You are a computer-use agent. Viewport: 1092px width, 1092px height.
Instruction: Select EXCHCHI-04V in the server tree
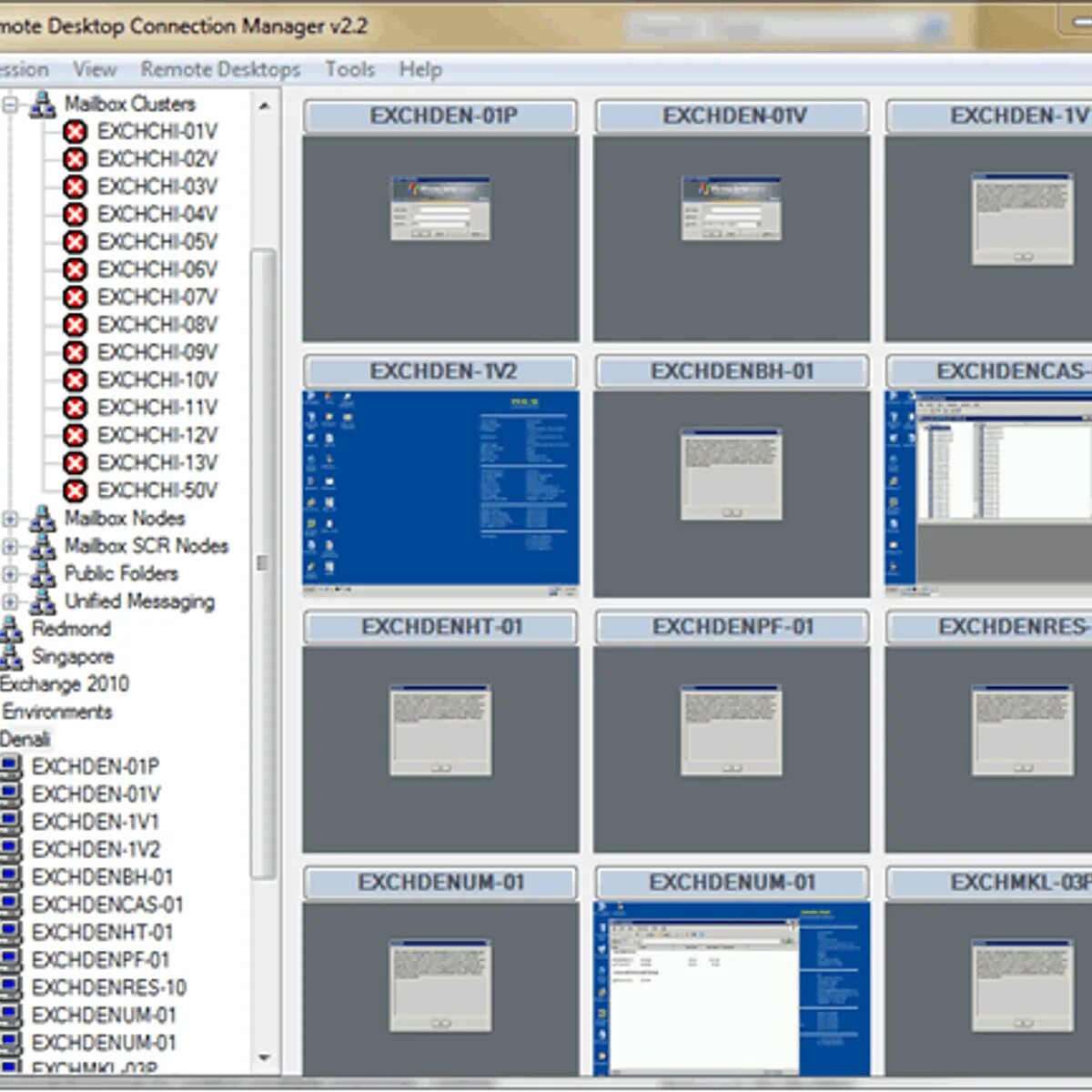tap(157, 215)
